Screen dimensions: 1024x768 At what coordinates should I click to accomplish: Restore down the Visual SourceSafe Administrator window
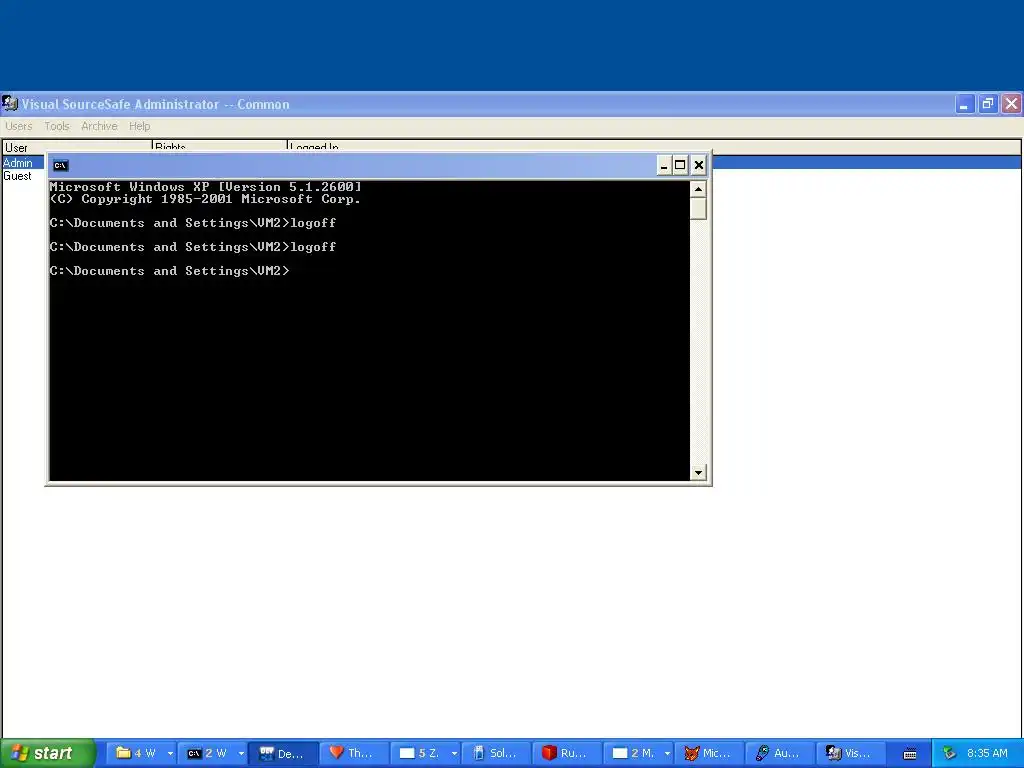[988, 104]
